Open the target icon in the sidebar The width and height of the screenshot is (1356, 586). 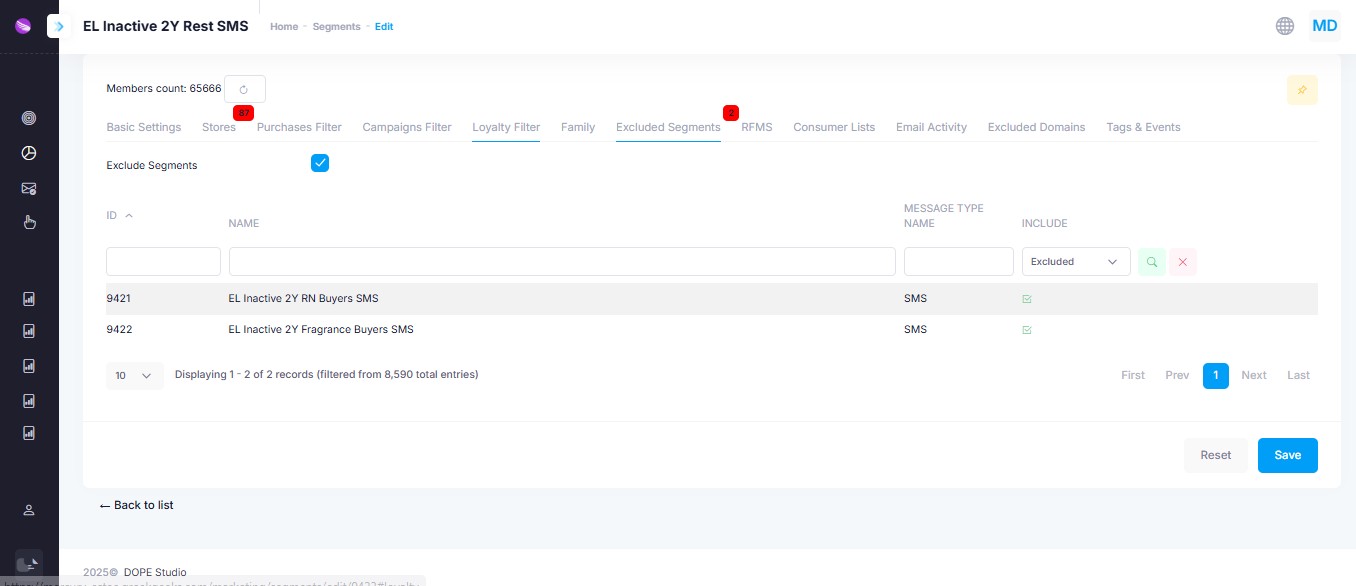(29, 118)
